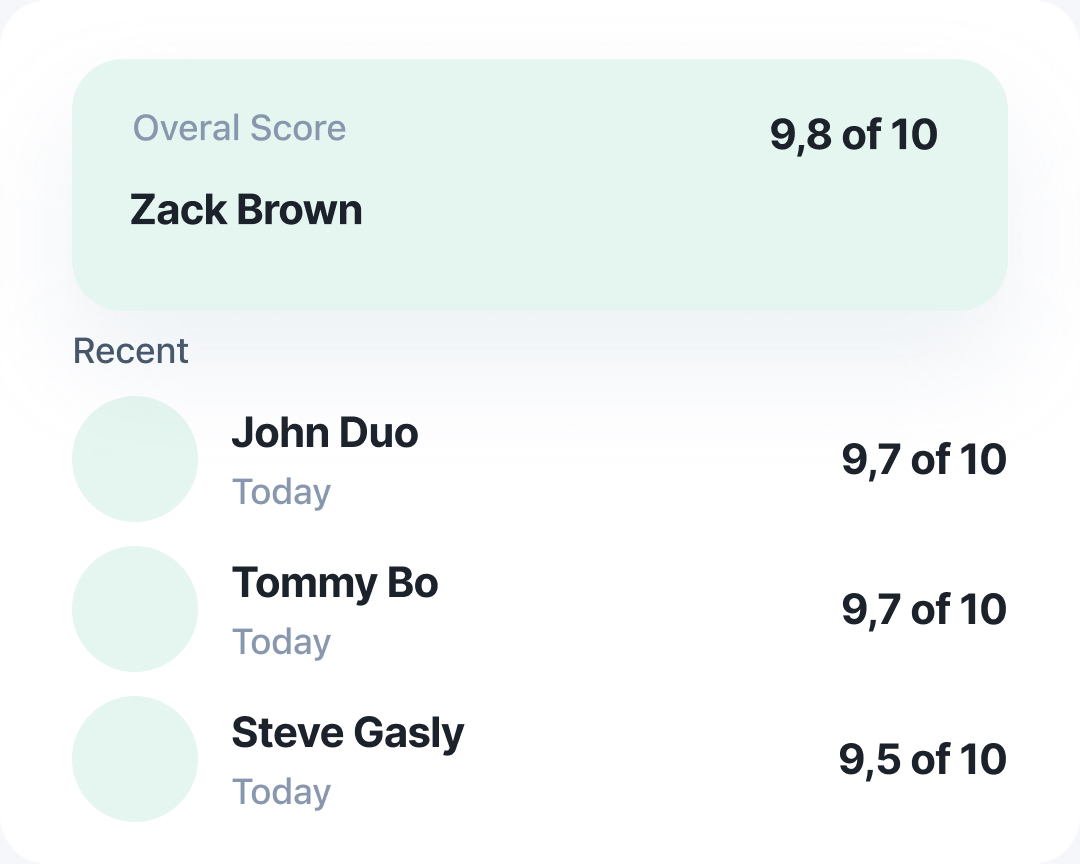Viewport: 1080px width, 864px height.
Task: Click Tommy Bo's avatar circle
Action: coord(135,609)
